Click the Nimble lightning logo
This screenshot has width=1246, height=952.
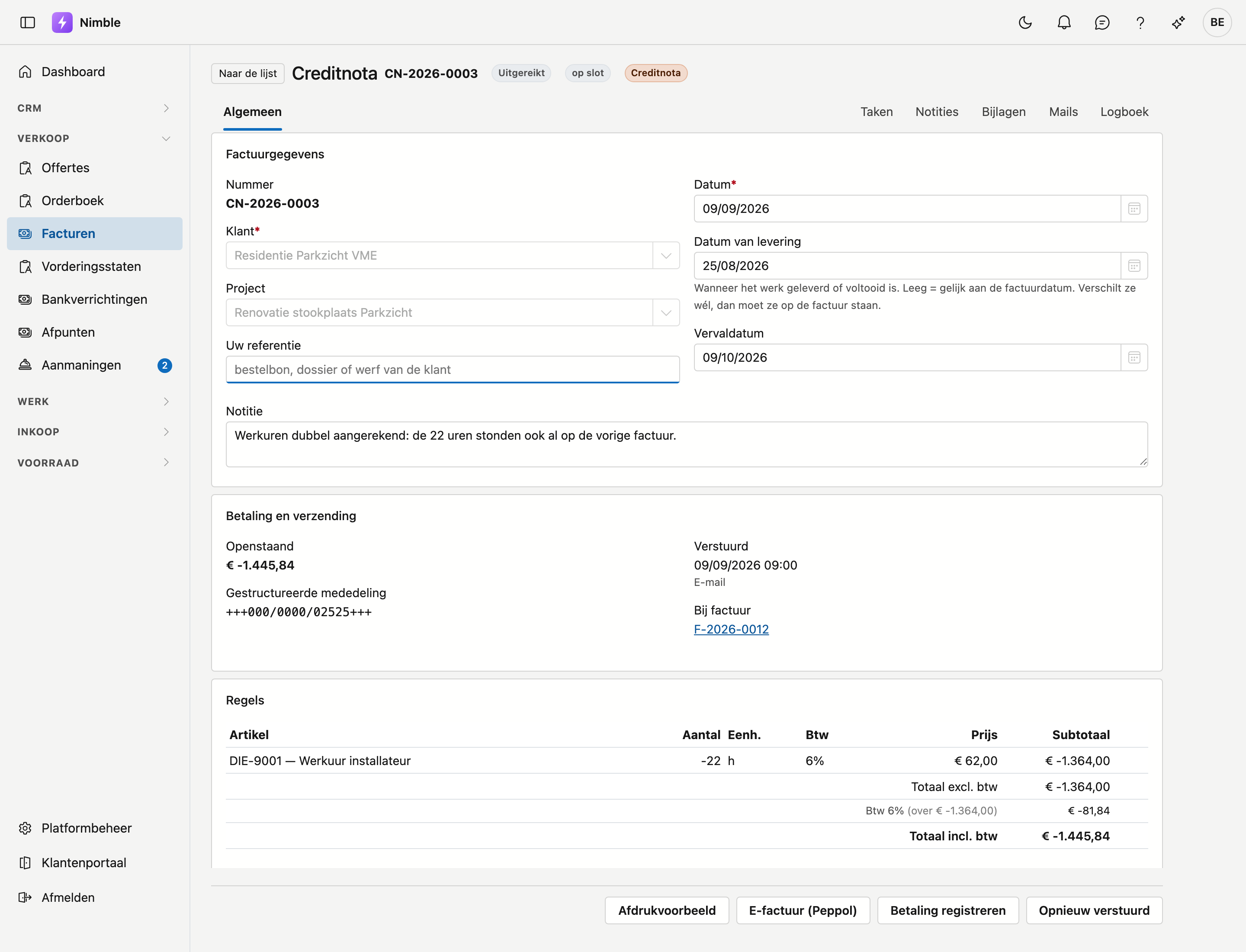coord(62,22)
